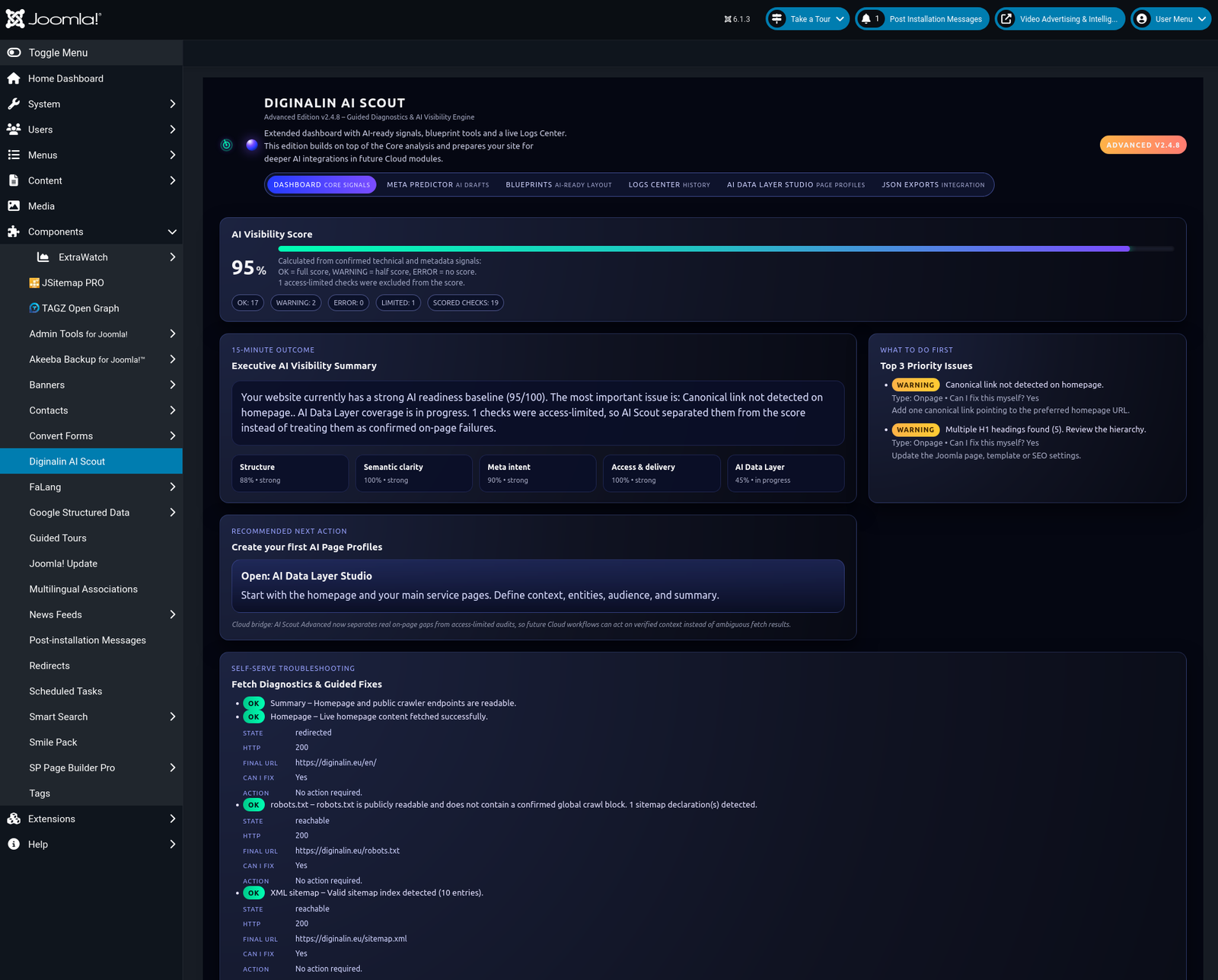Click the Toggle Menu switch icon
1218x980 pixels.
[x=14, y=53]
